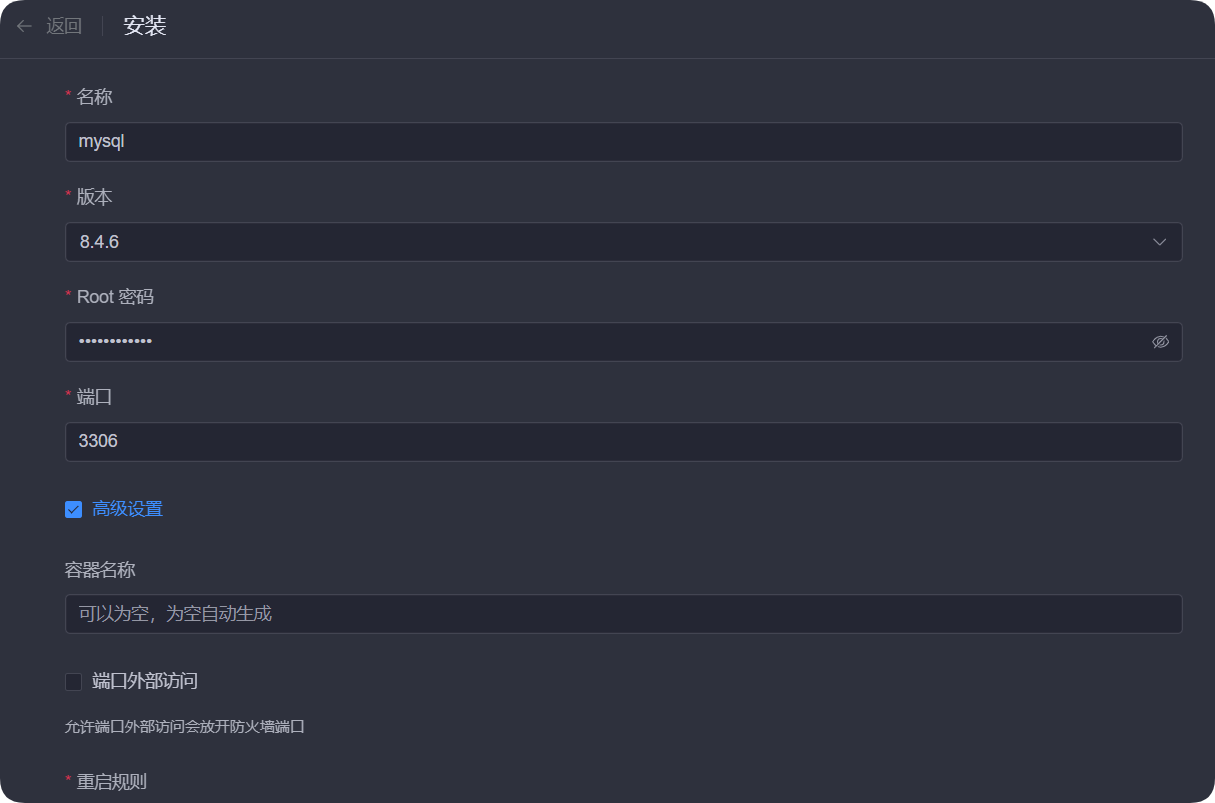Click into the Root 密码 field

point(600,342)
